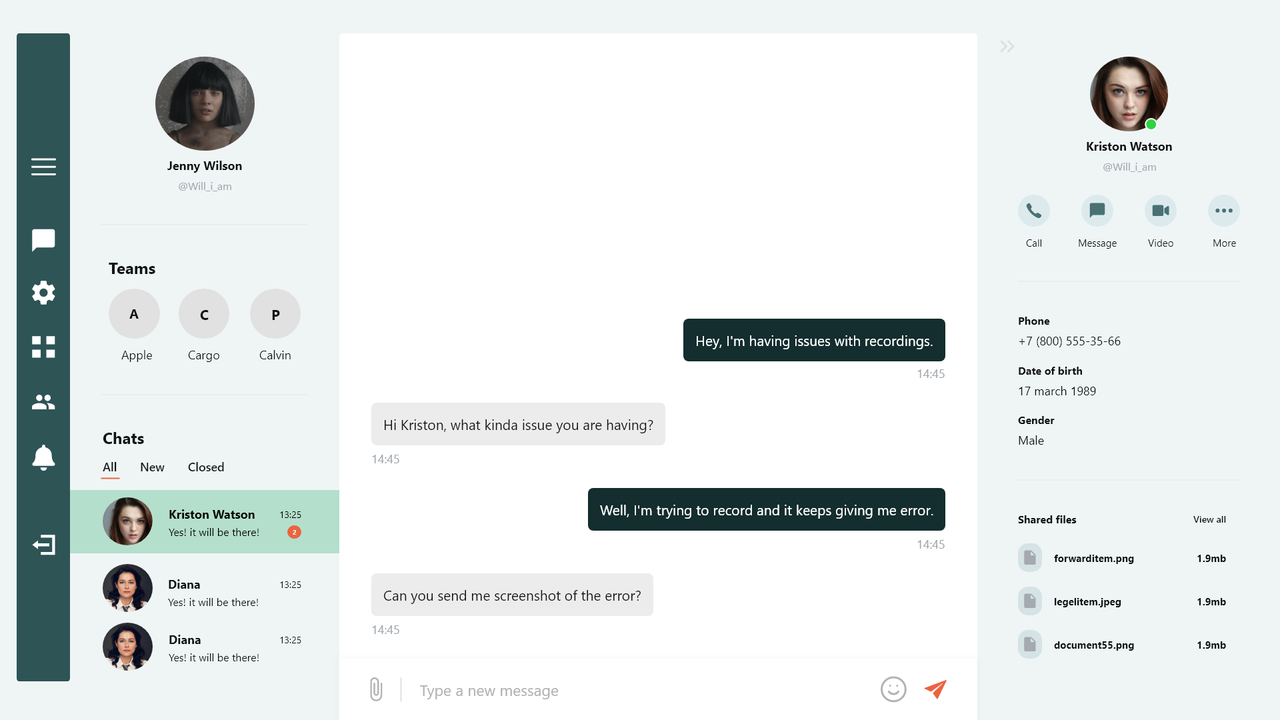Open the hamburger menu
Viewport: 1280px width, 720px height.
coord(43,166)
